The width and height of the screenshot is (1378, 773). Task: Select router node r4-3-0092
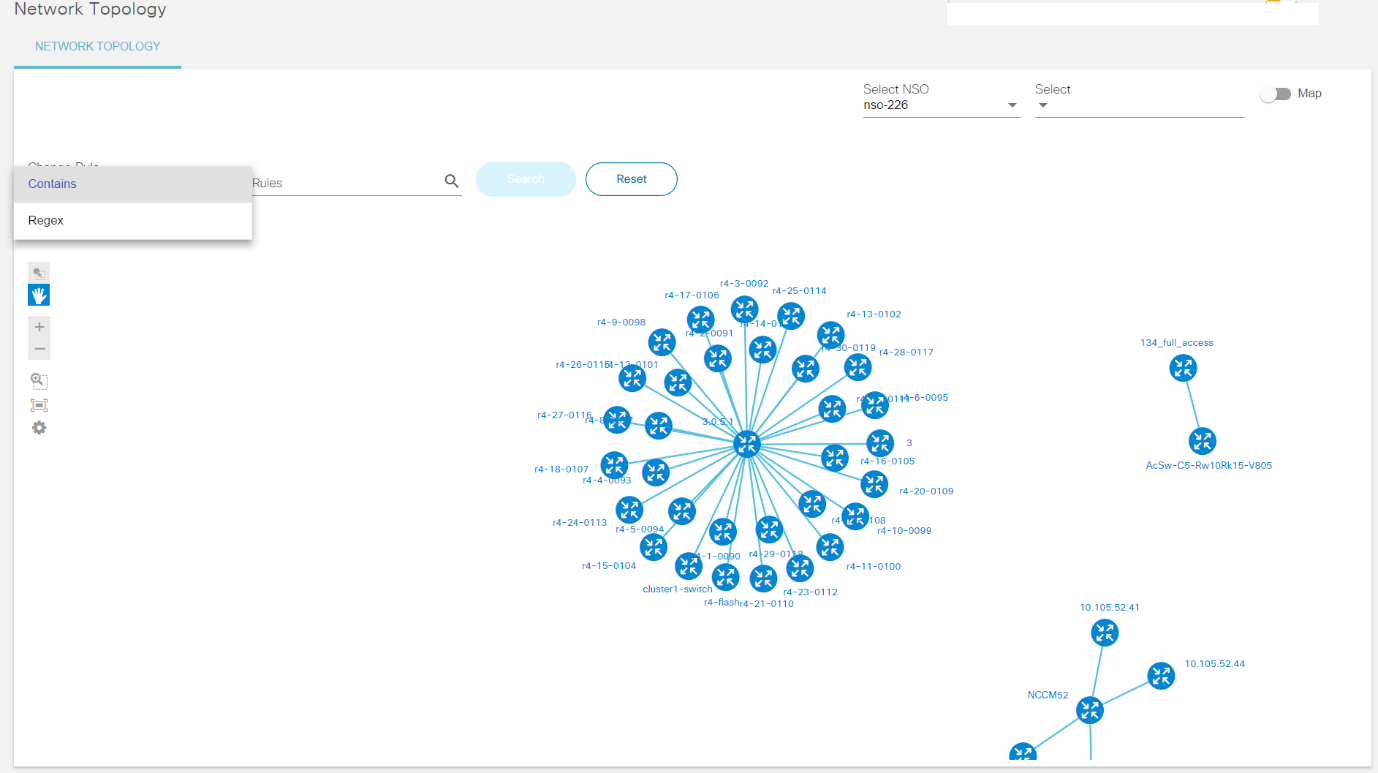coord(744,309)
